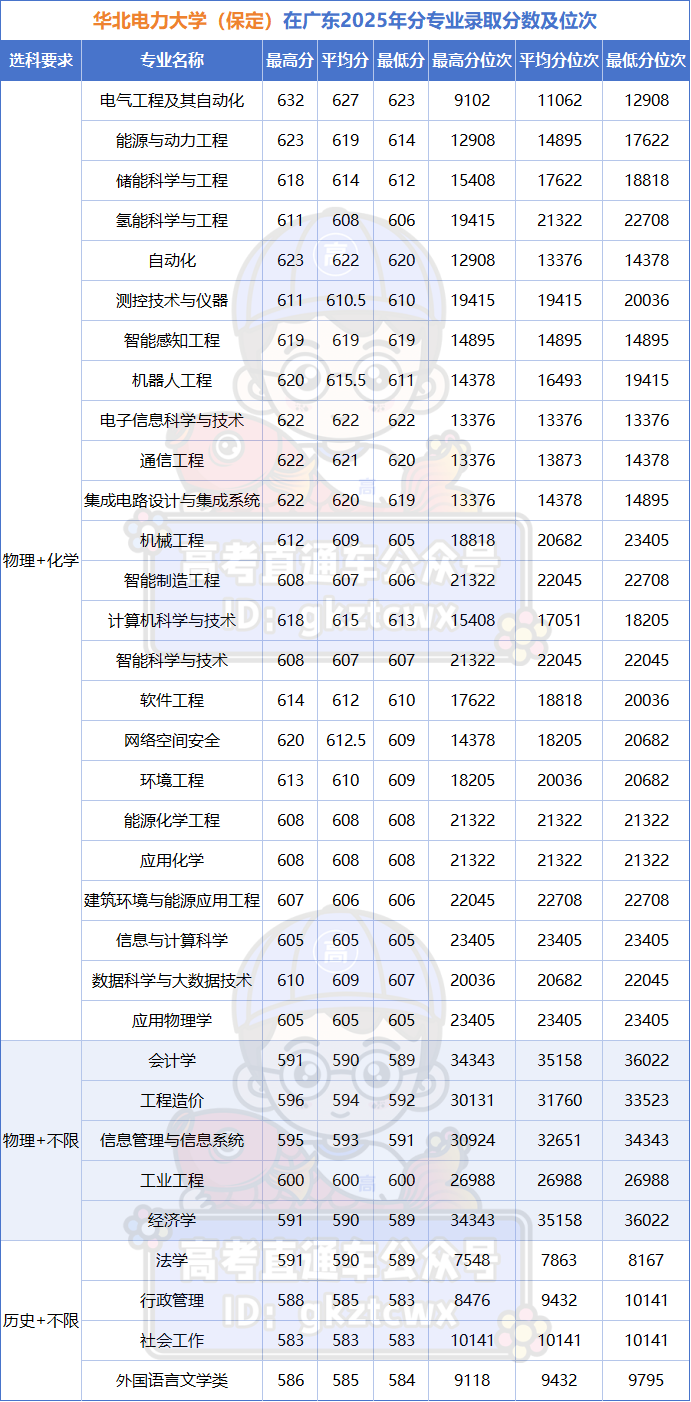Select the 应用物理学 major cell
Viewport: 691px width, 1402px height.
(x=172, y=1020)
